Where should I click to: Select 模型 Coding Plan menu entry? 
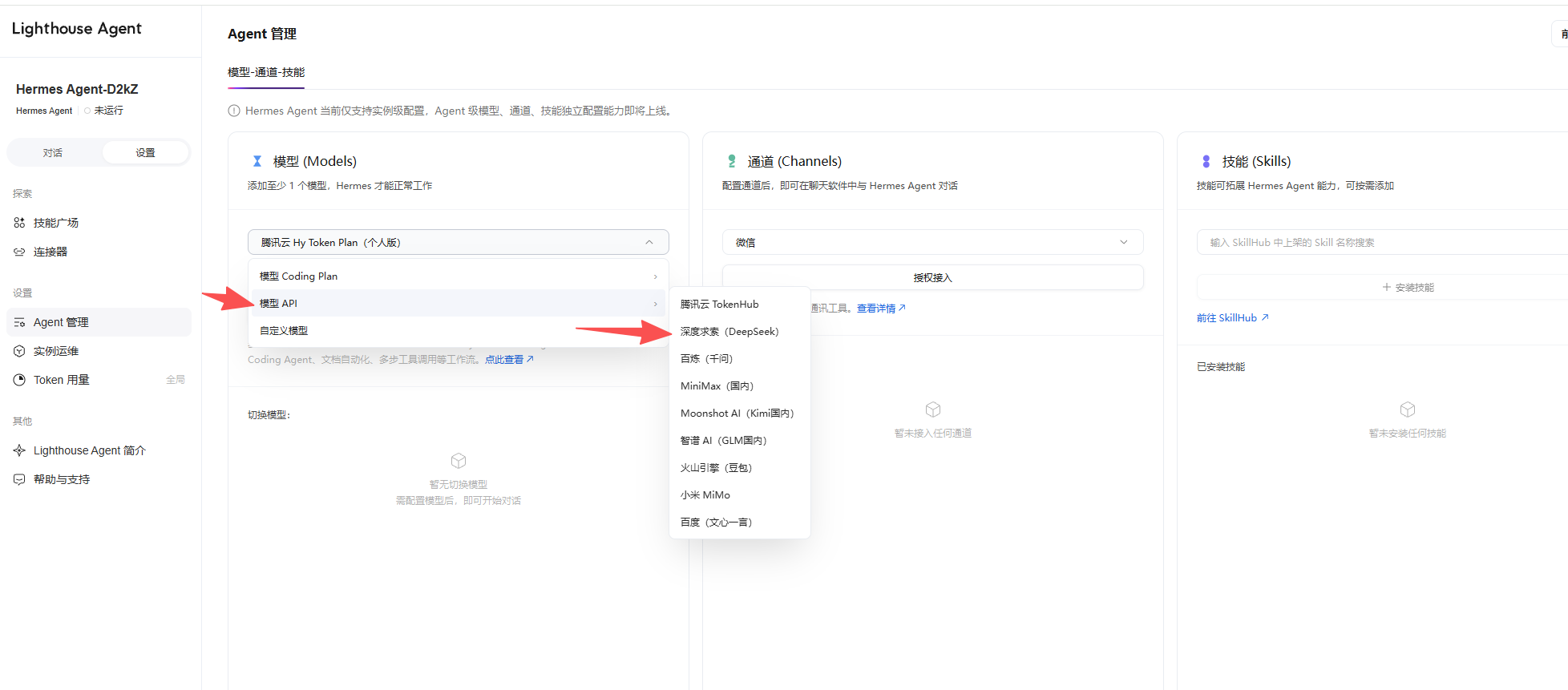click(x=459, y=276)
